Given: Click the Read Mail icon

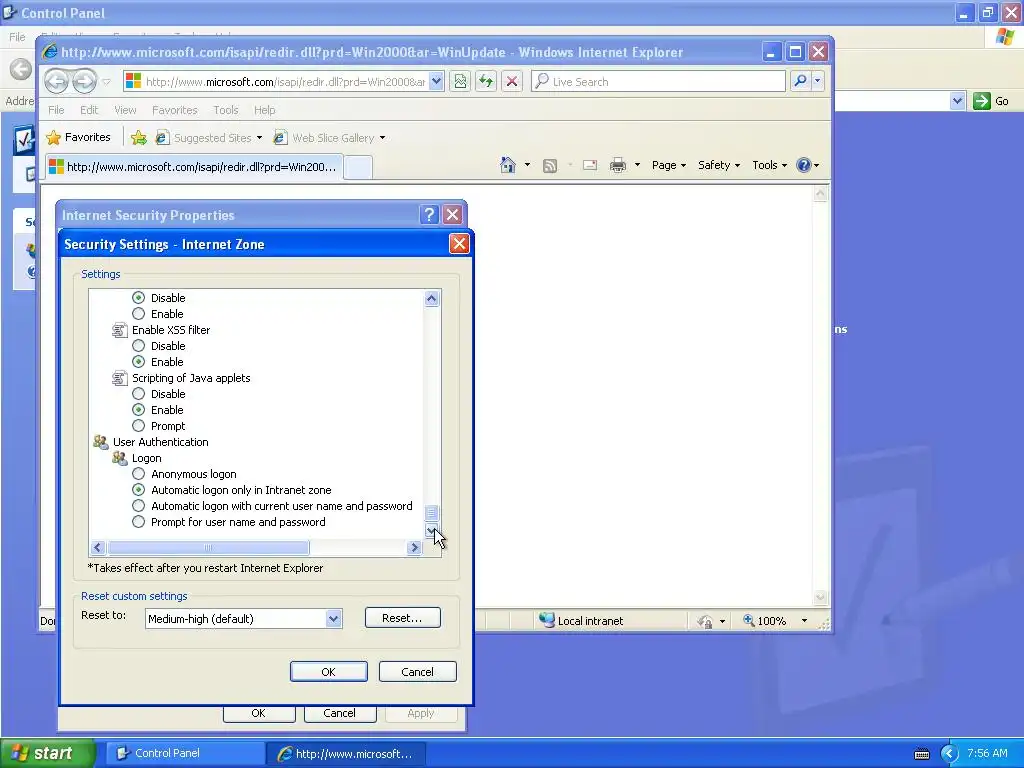Looking at the screenshot, I should pyautogui.click(x=590, y=165).
